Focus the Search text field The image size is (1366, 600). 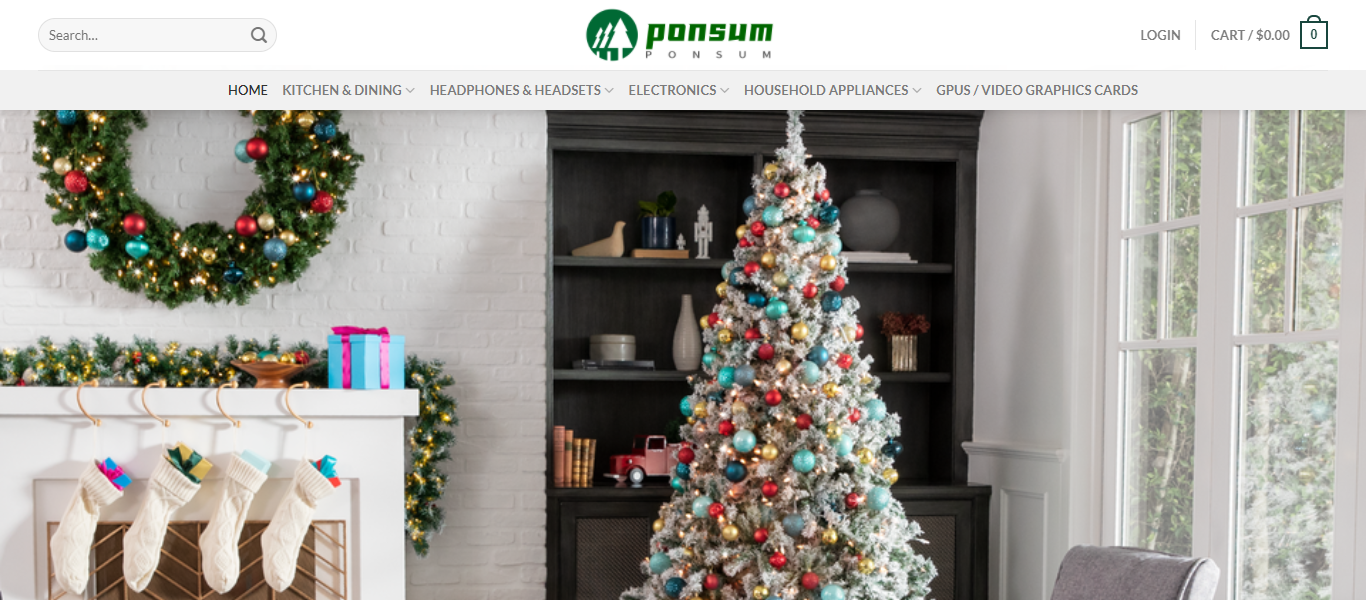[157, 35]
